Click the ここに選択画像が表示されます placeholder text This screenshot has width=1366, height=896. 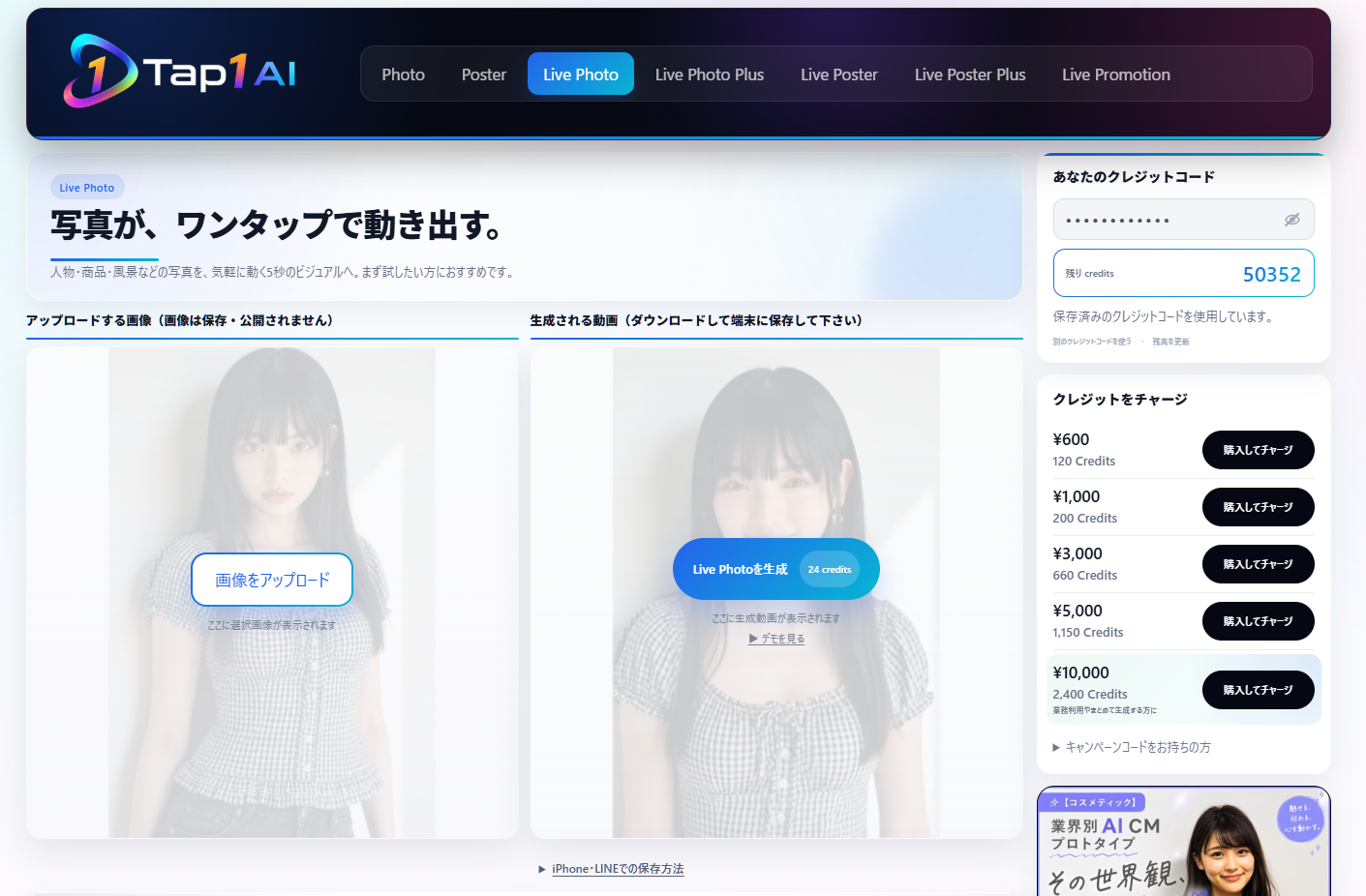(x=272, y=625)
